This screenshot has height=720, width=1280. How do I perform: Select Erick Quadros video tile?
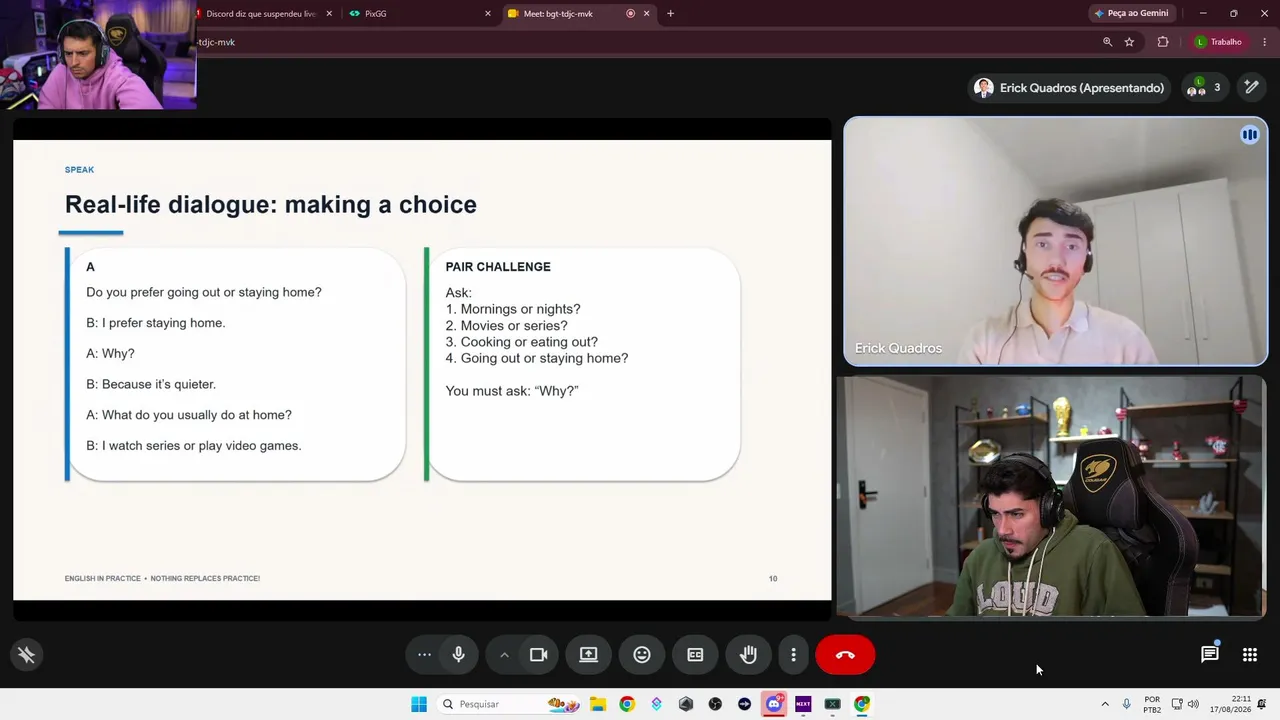point(1056,242)
